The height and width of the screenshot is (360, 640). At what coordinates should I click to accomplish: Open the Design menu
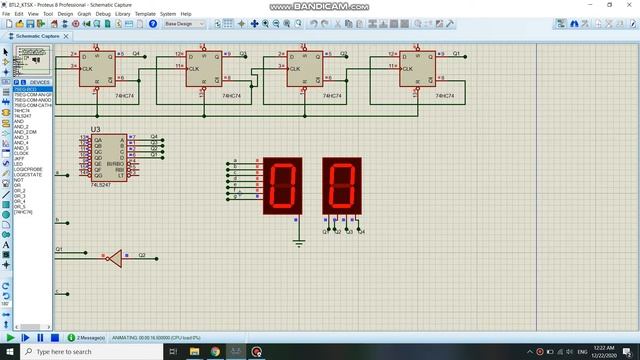pos(65,14)
